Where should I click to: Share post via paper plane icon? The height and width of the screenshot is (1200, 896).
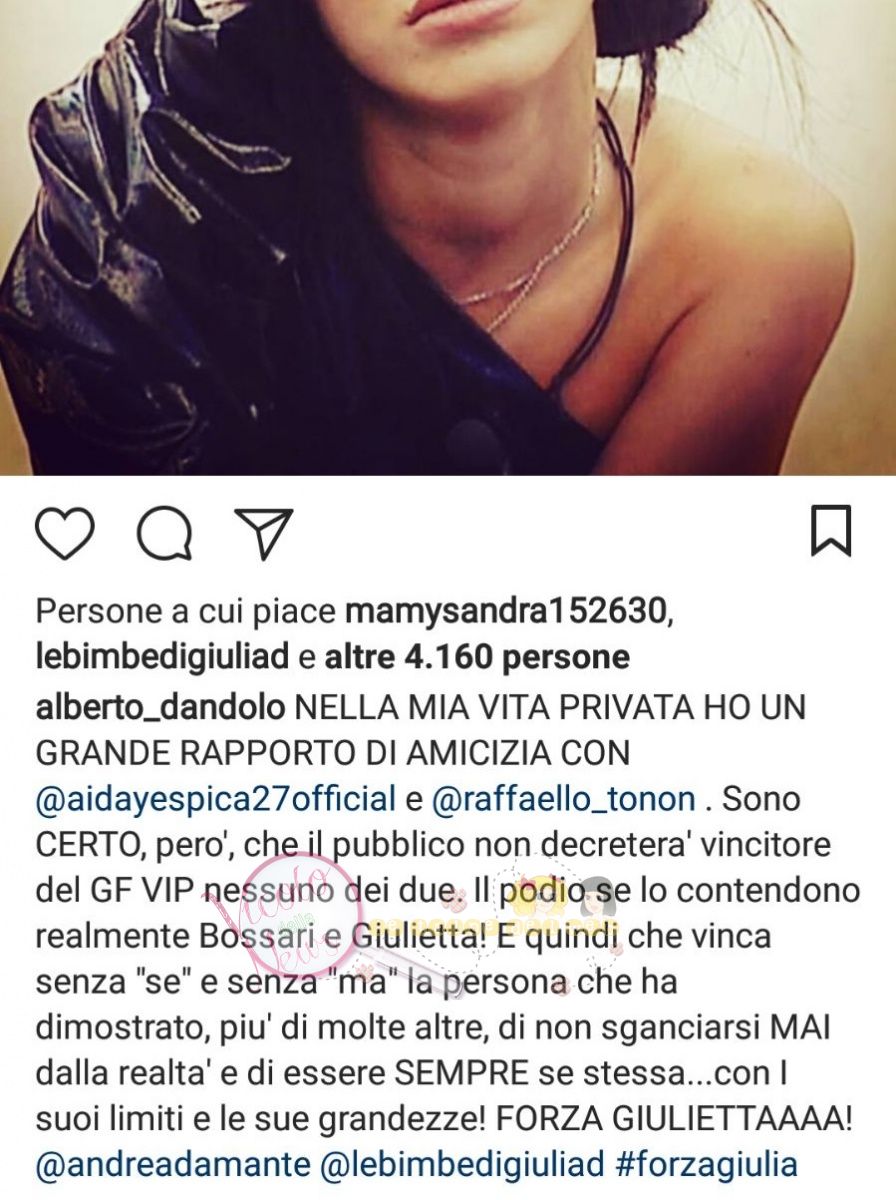263,533
